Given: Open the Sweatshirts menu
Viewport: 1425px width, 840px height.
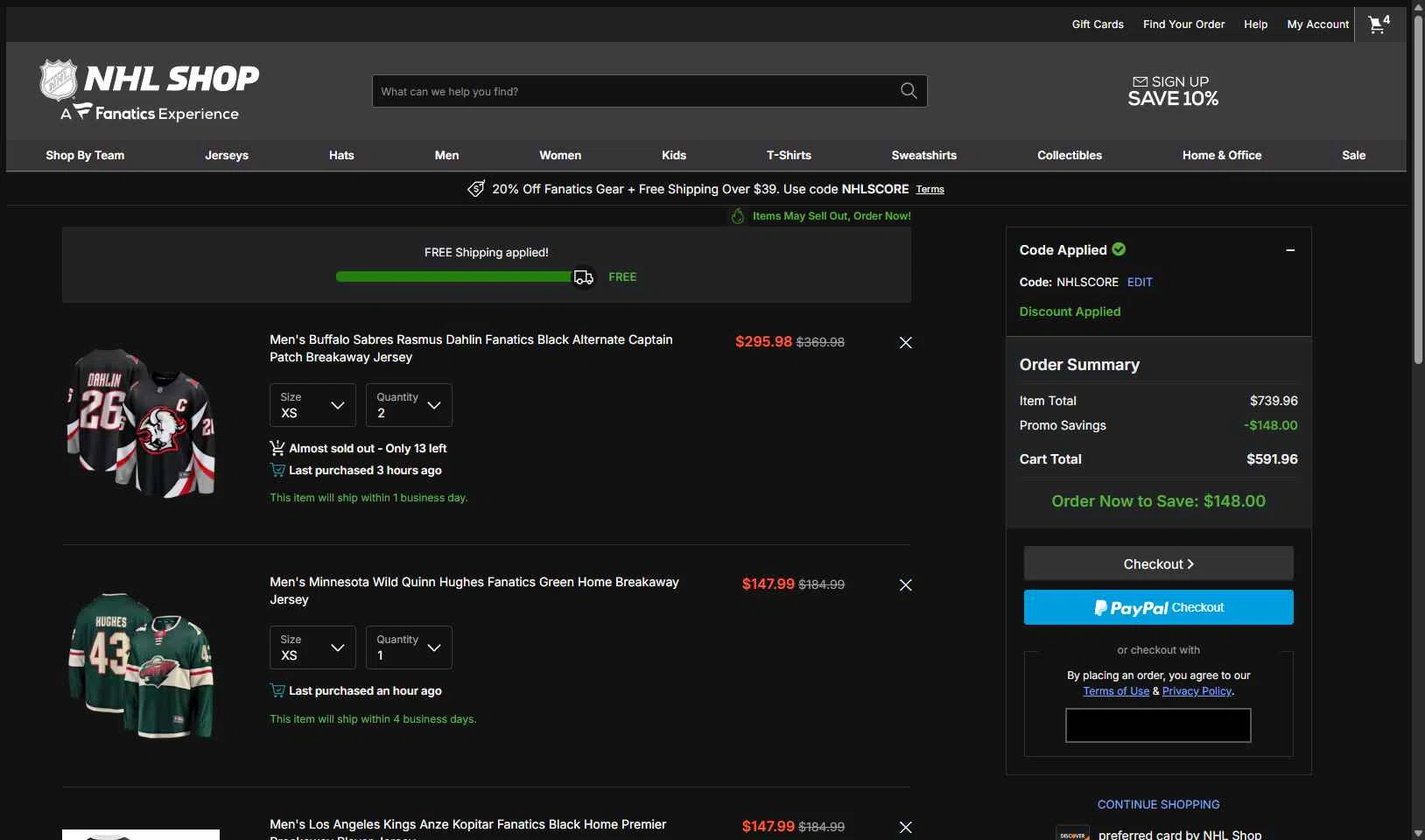Looking at the screenshot, I should pyautogui.click(x=924, y=155).
